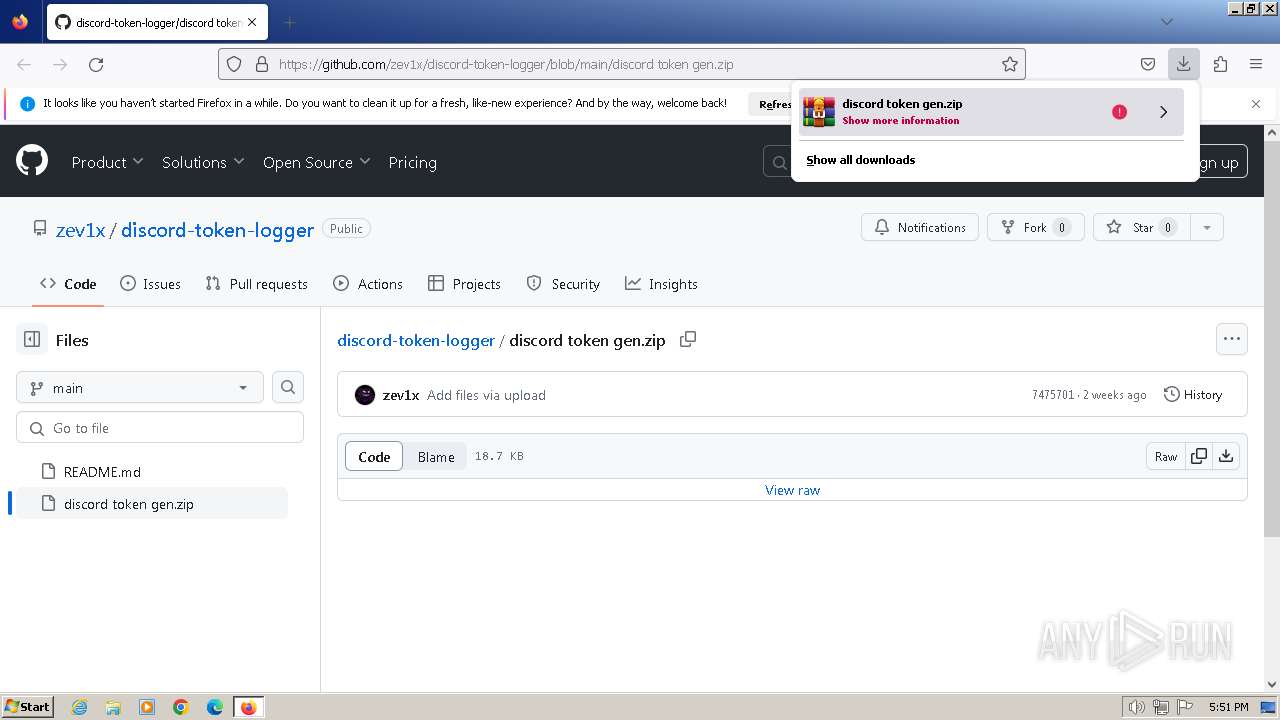Click the file search magnifier button

pyautogui.click(x=288, y=387)
